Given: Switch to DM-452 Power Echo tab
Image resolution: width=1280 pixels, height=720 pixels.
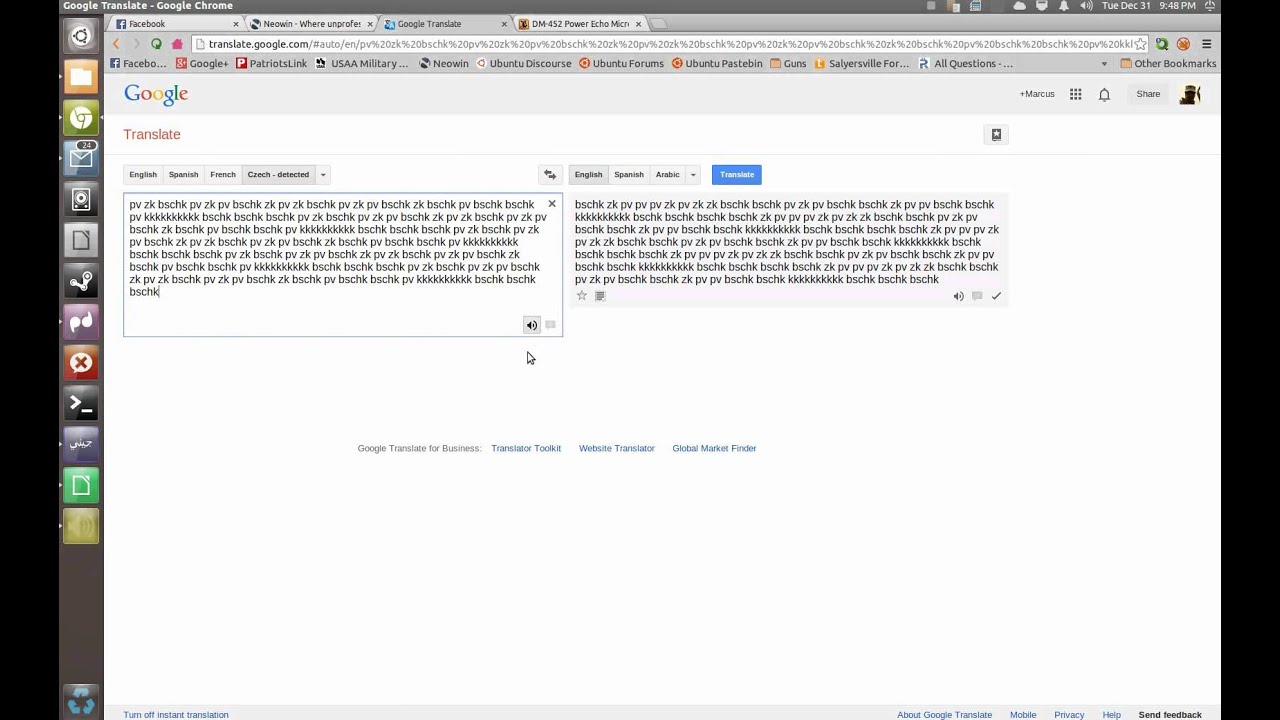Looking at the screenshot, I should [x=580, y=24].
